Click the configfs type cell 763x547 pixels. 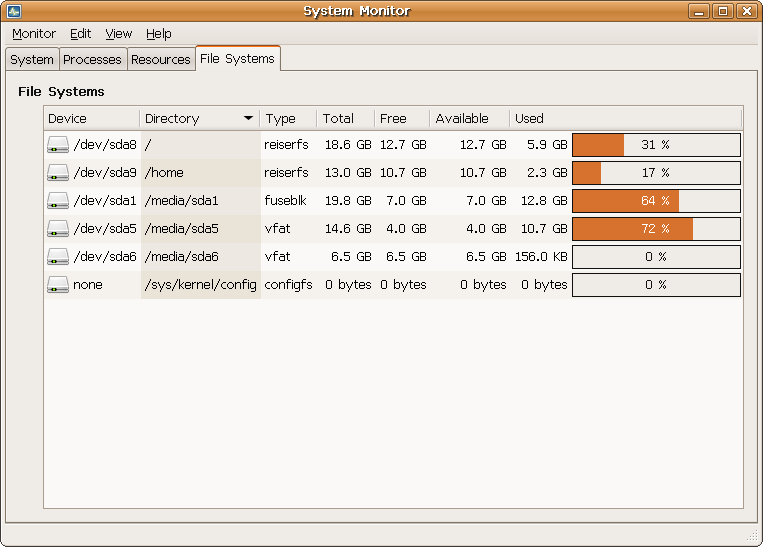(x=289, y=285)
